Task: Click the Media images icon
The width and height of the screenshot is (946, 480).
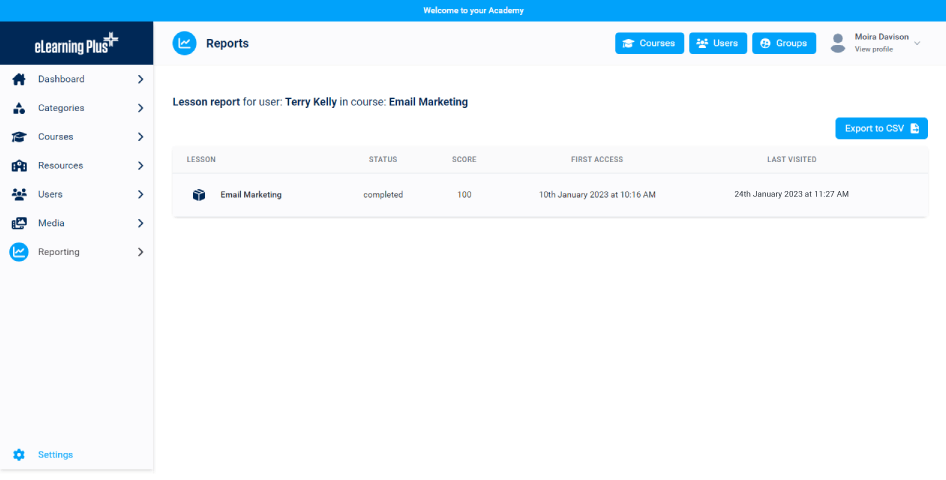Action: pos(19,223)
